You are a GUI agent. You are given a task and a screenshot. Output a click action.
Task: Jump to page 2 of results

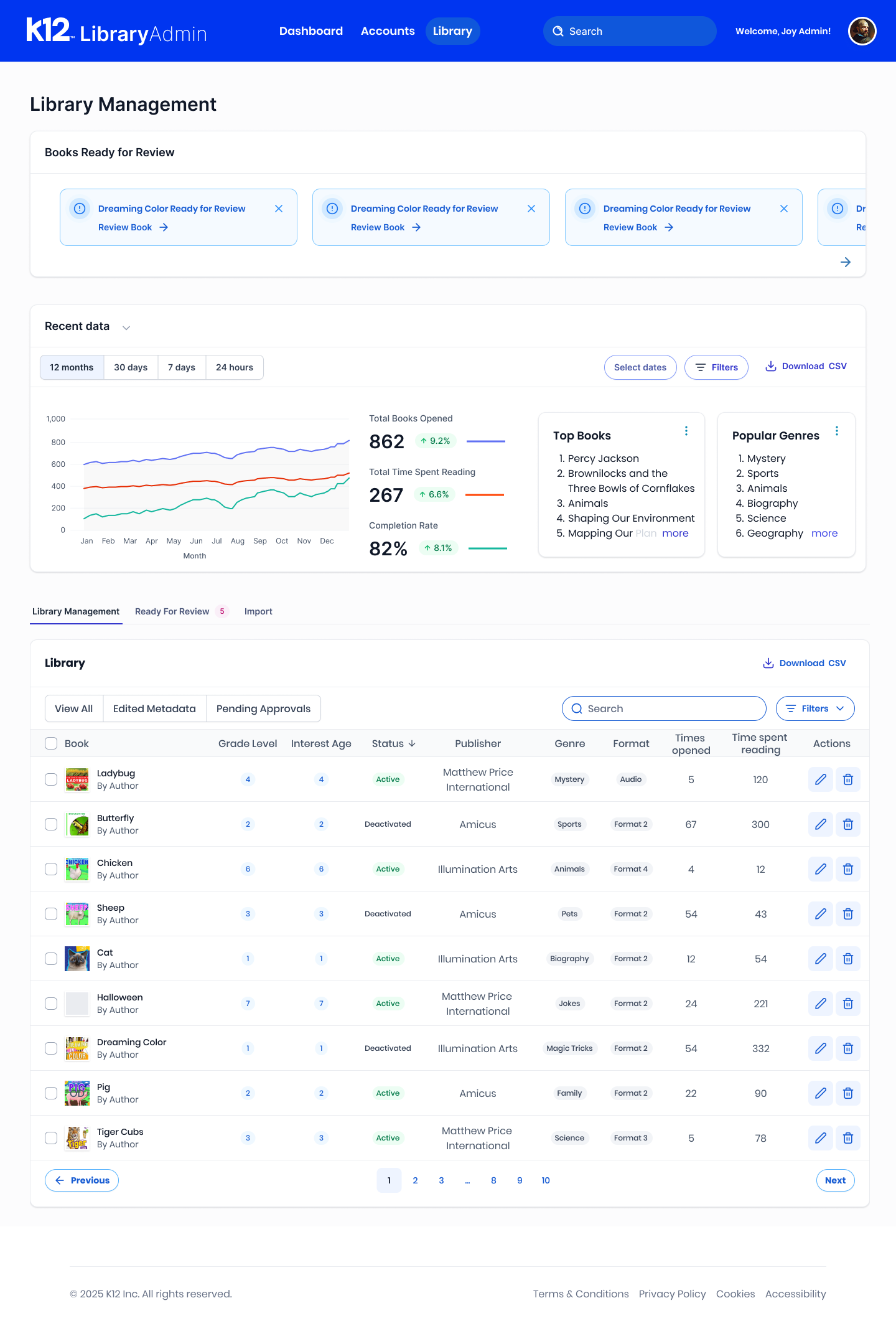point(415,1180)
